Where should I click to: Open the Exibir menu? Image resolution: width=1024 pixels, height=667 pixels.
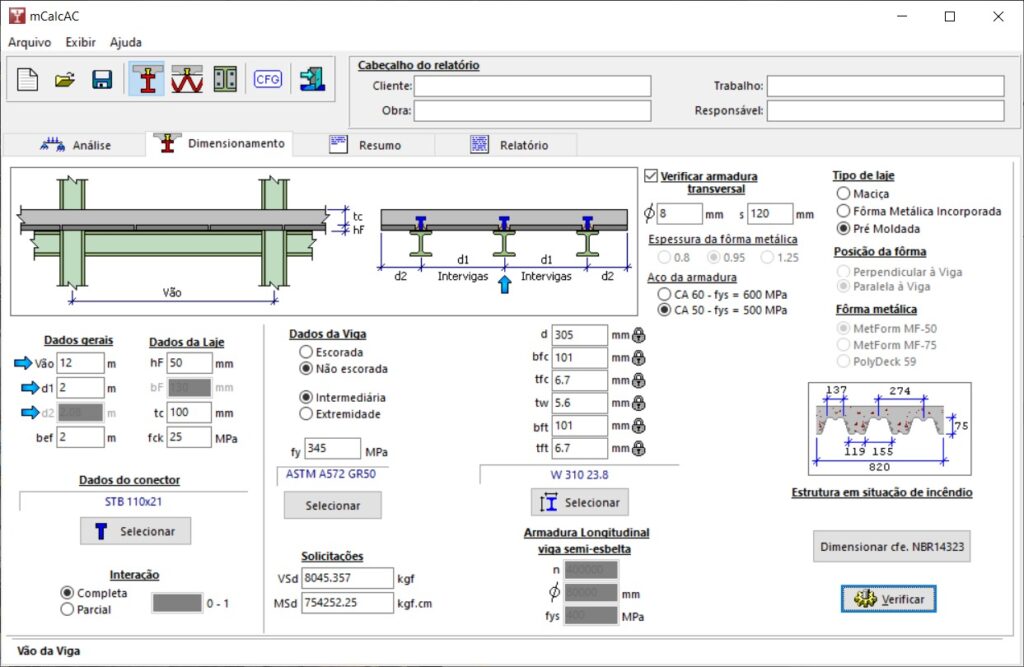[80, 42]
